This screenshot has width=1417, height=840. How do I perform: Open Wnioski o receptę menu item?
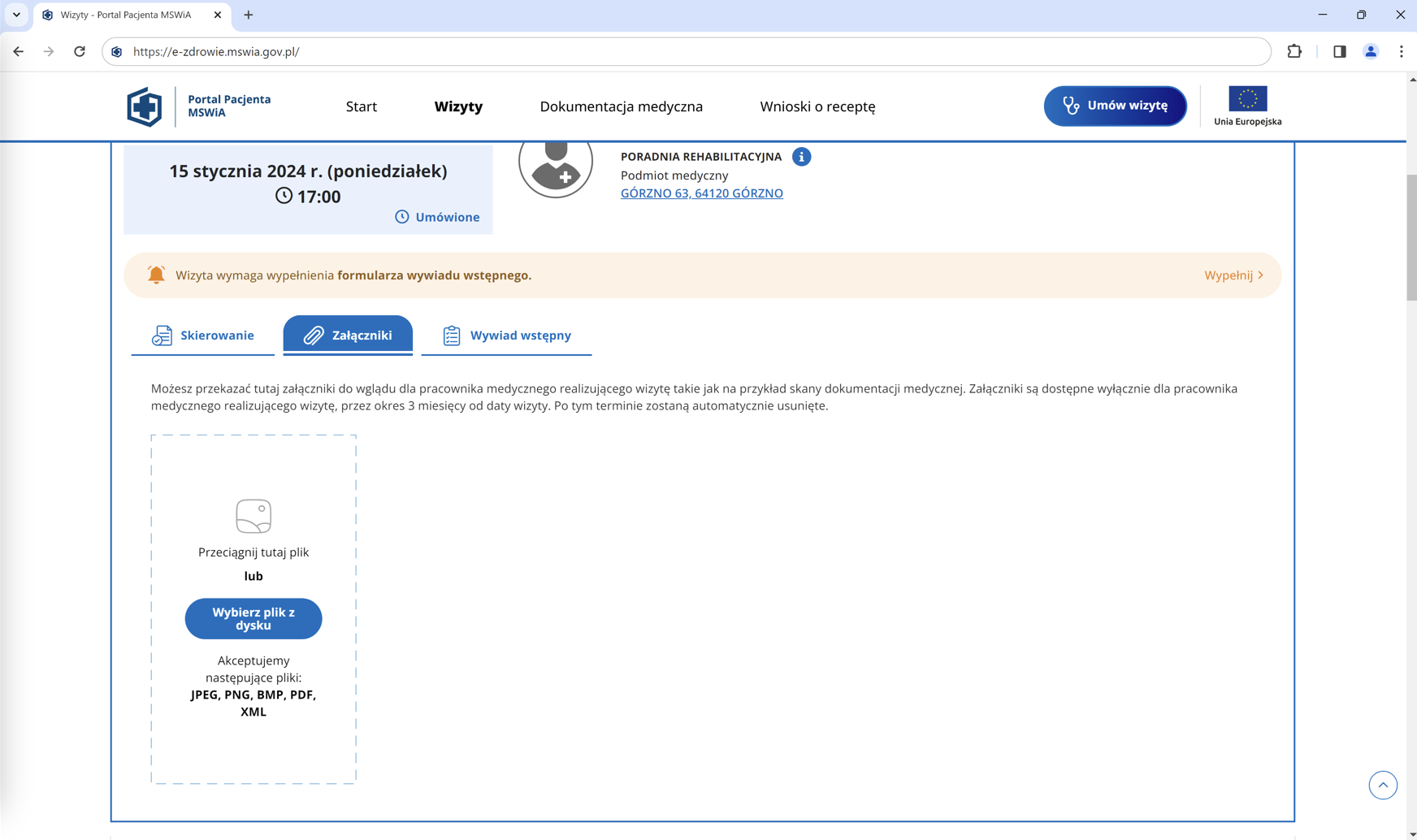click(x=817, y=106)
